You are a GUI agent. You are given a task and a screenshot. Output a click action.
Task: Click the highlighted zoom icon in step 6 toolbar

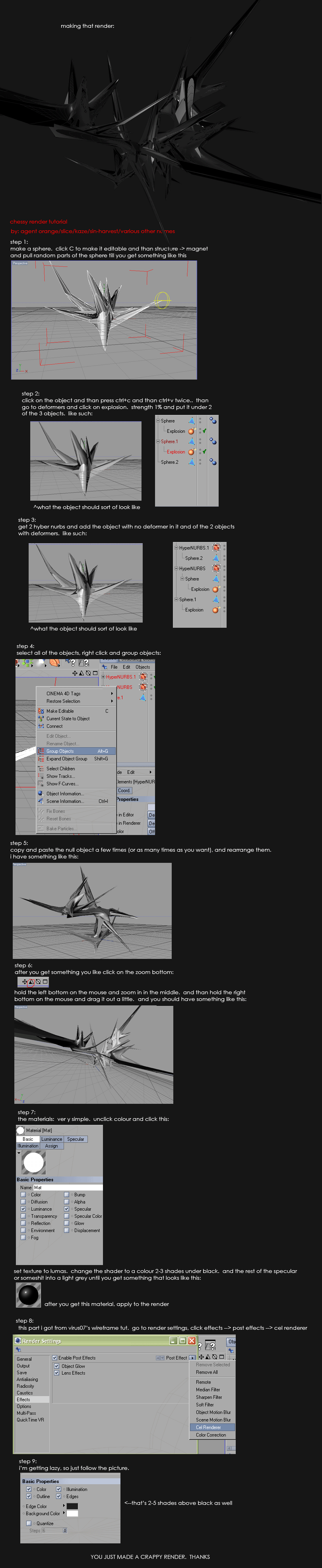coord(31,982)
